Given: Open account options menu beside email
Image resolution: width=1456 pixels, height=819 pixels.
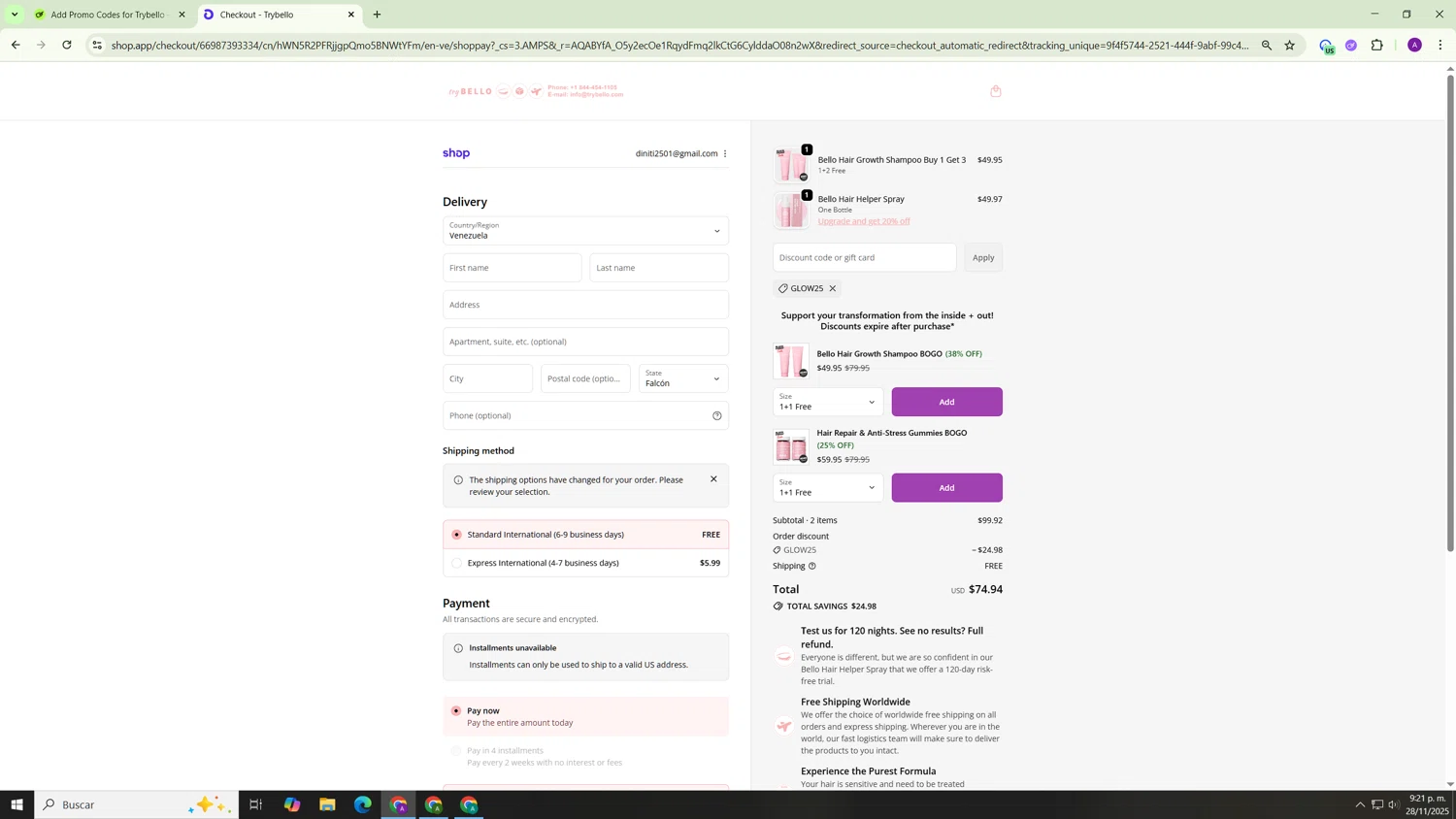Looking at the screenshot, I should coord(725,153).
